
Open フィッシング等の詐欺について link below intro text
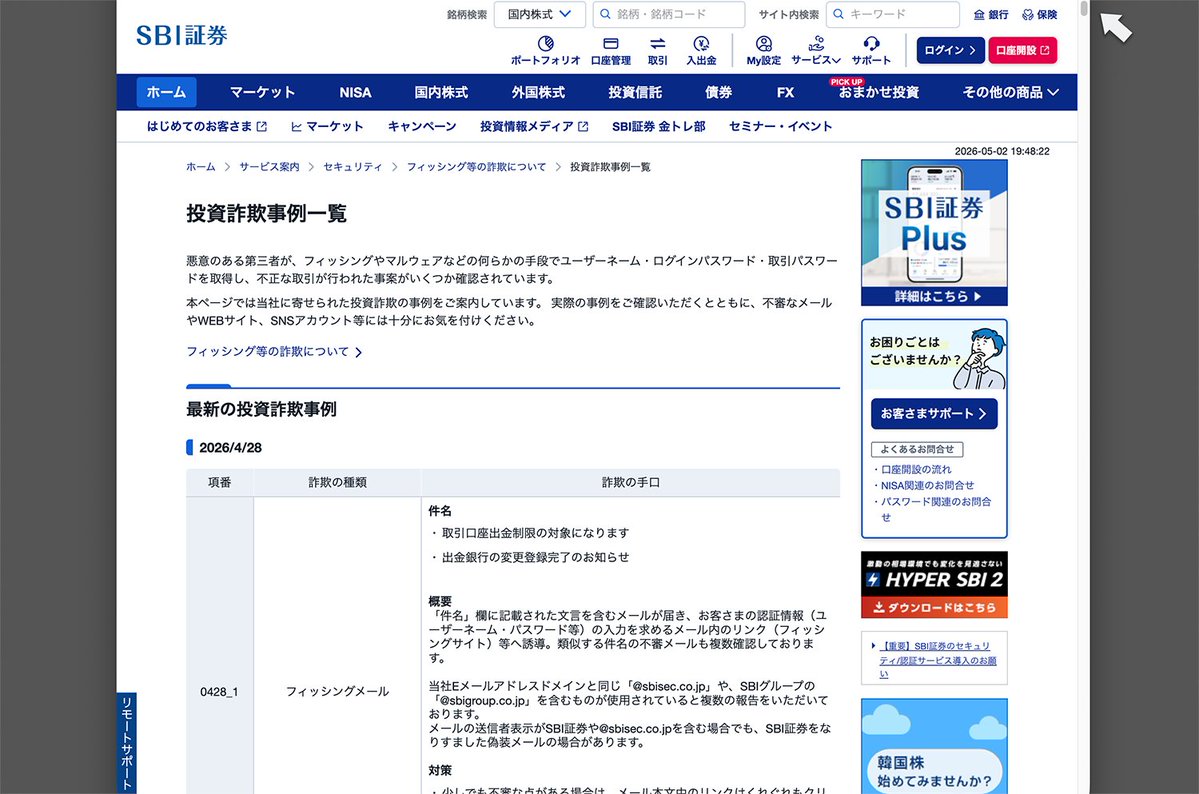pos(274,352)
